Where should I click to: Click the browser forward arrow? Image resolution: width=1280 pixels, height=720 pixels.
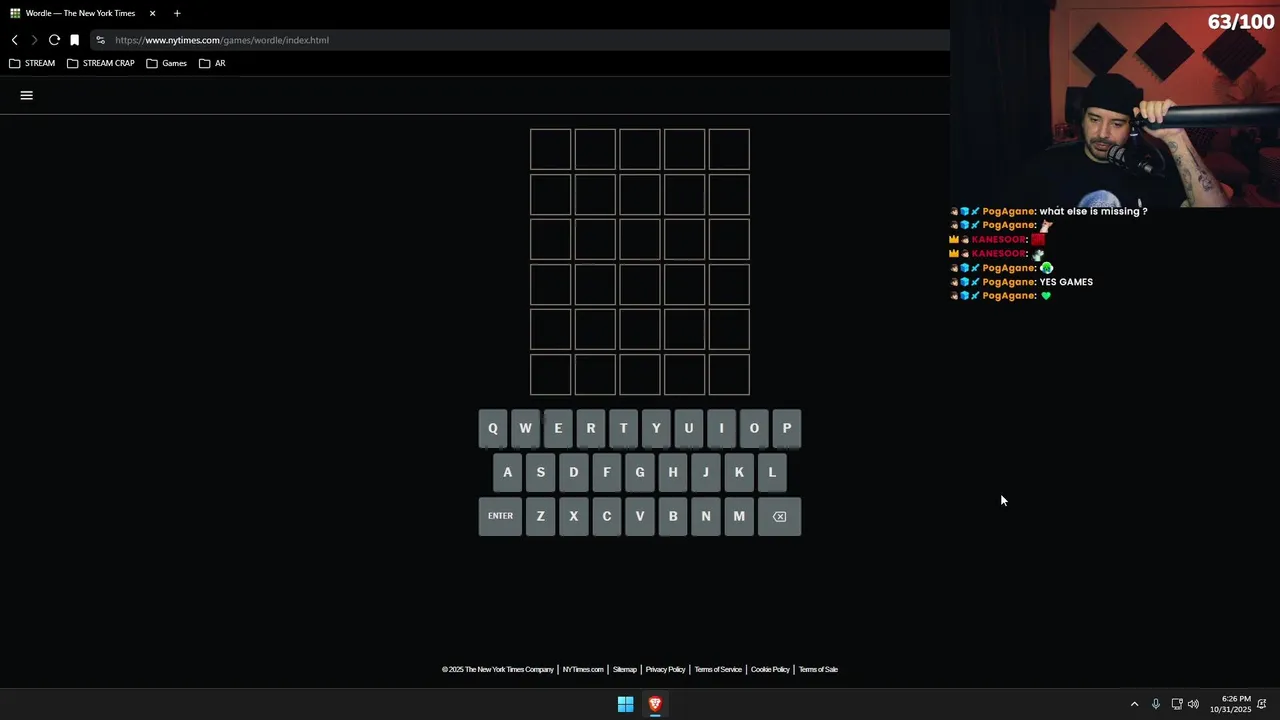pyautogui.click(x=34, y=40)
